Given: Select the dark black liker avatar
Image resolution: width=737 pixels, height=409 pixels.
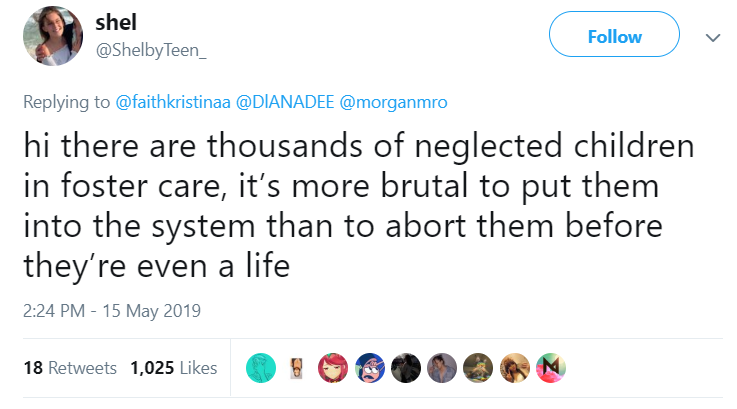Looking at the screenshot, I should pos(403,368).
